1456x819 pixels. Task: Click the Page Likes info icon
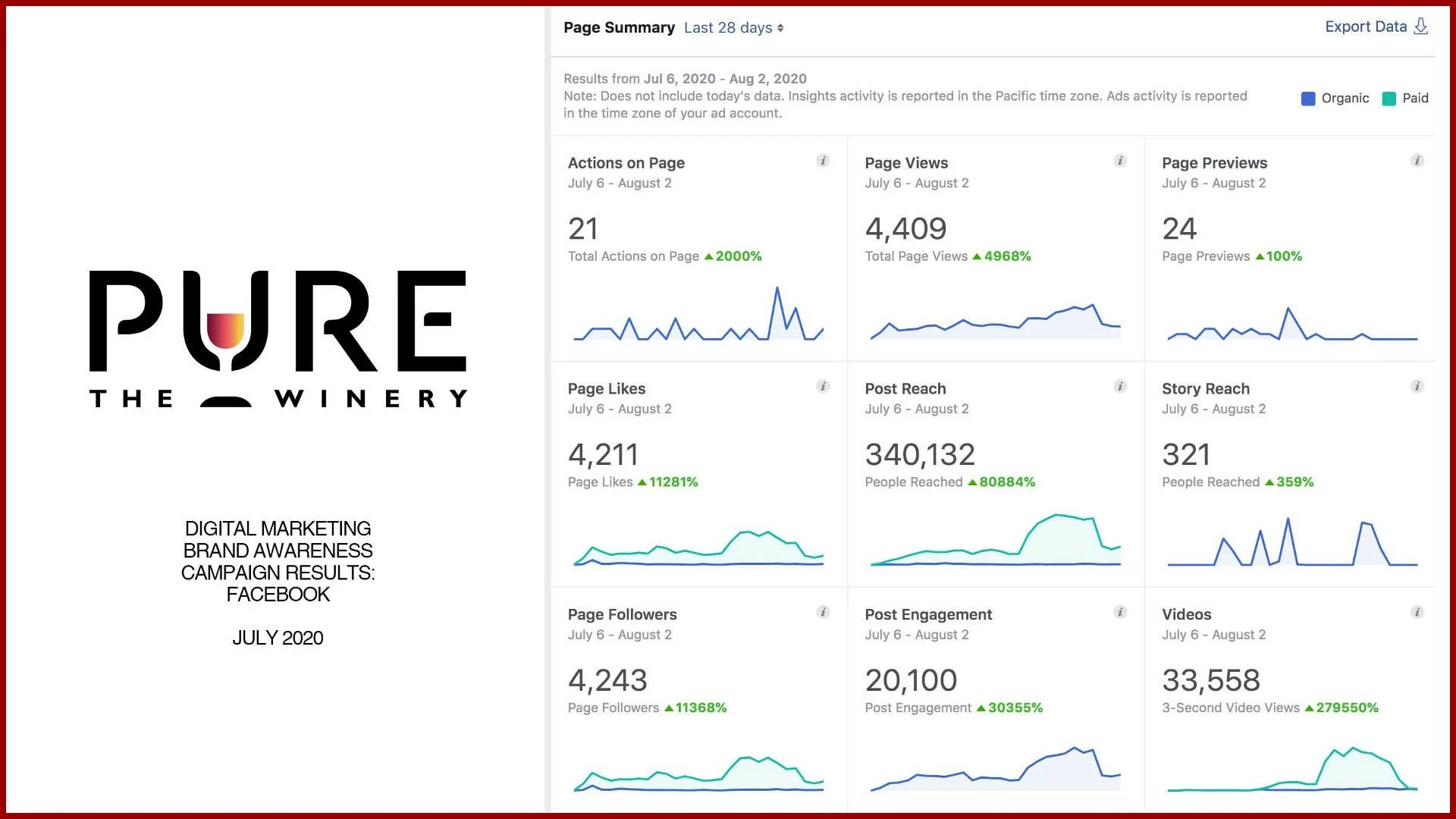point(823,387)
